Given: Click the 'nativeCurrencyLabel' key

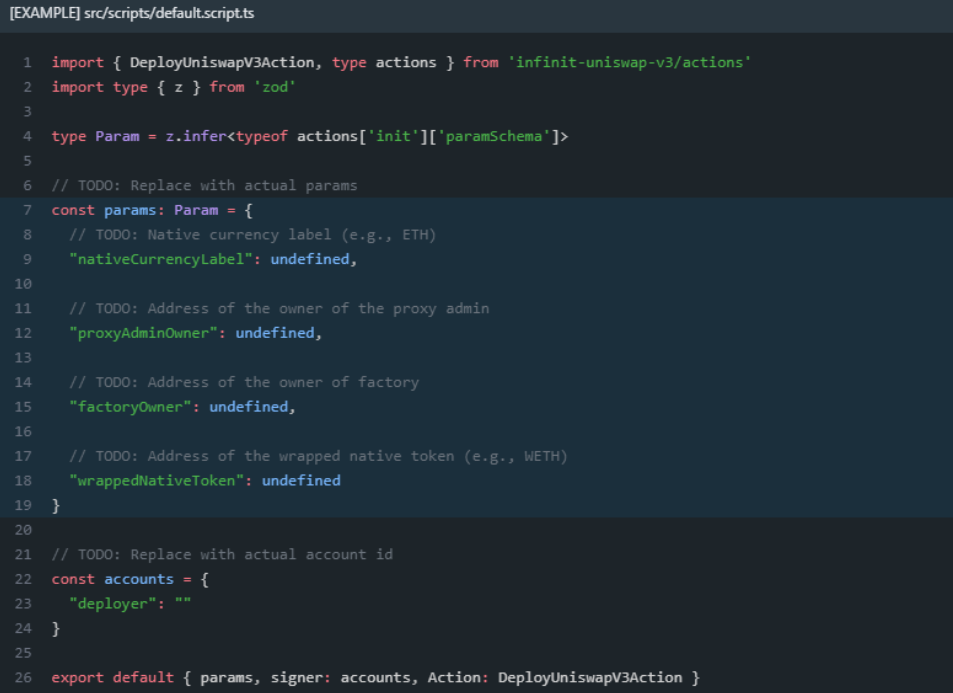Looking at the screenshot, I should [x=161, y=260].
